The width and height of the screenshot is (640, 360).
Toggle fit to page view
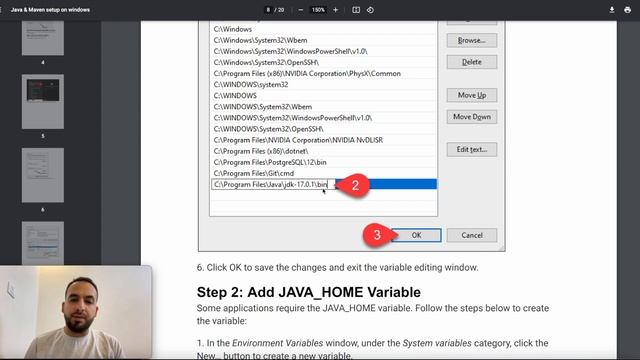tap(356, 10)
